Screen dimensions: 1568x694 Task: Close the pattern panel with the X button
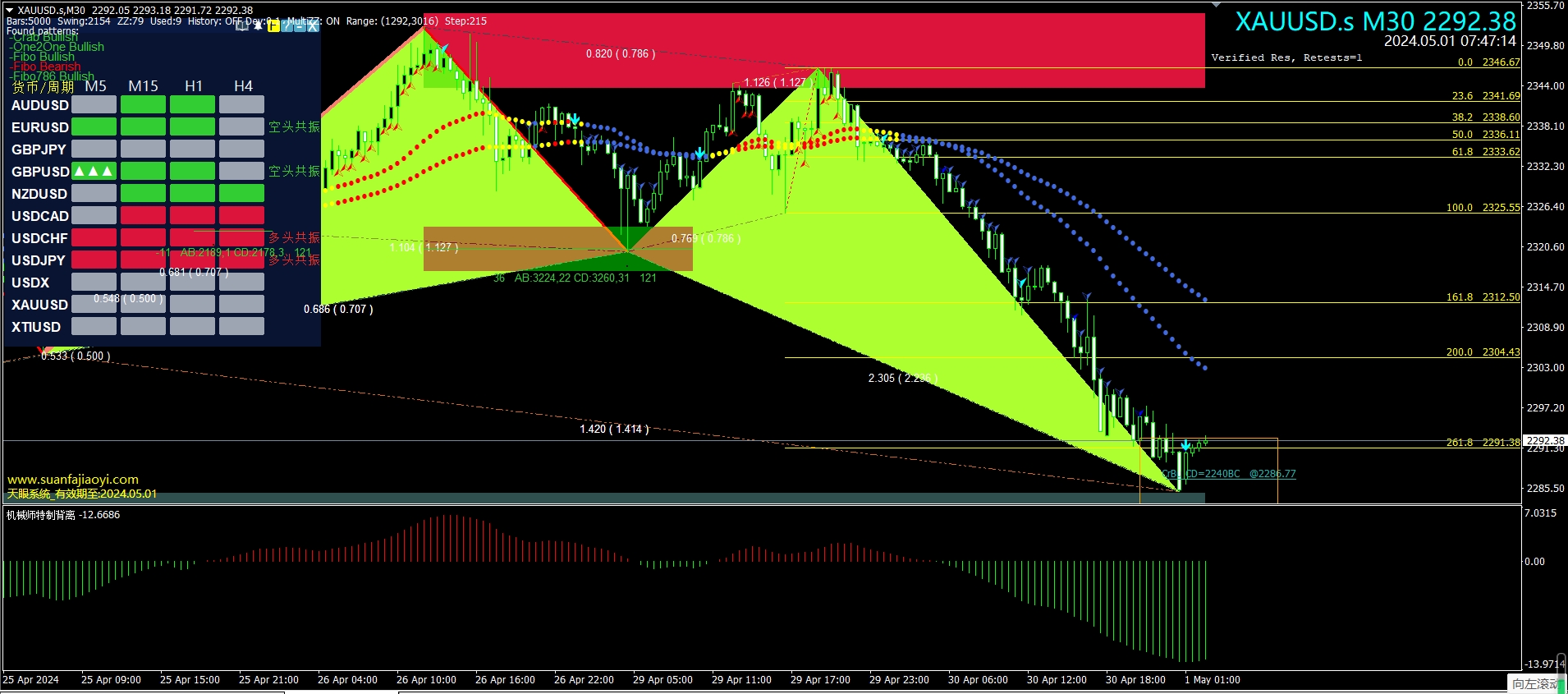point(313,25)
